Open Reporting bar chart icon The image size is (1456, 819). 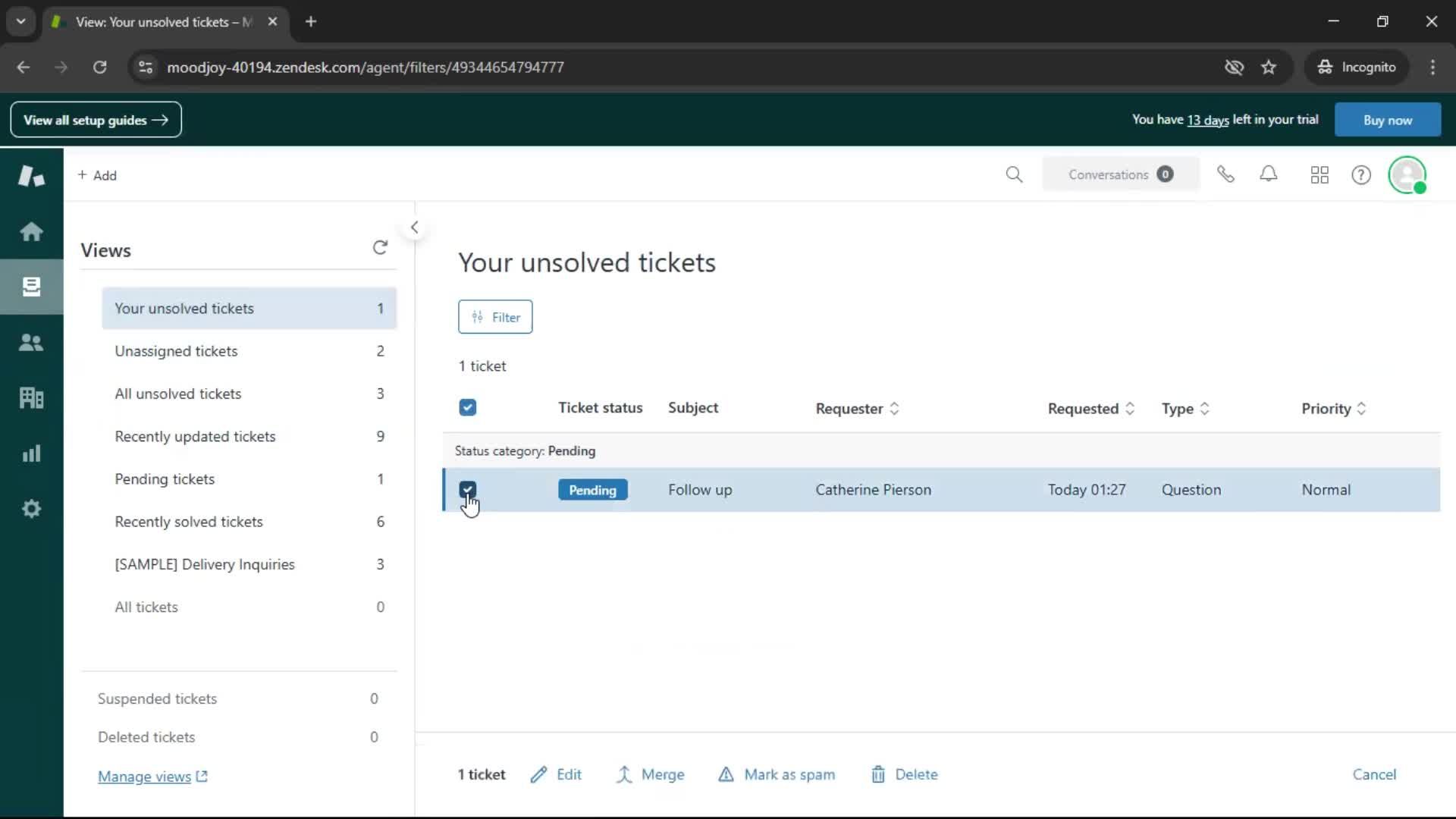(x=31, y=453)
